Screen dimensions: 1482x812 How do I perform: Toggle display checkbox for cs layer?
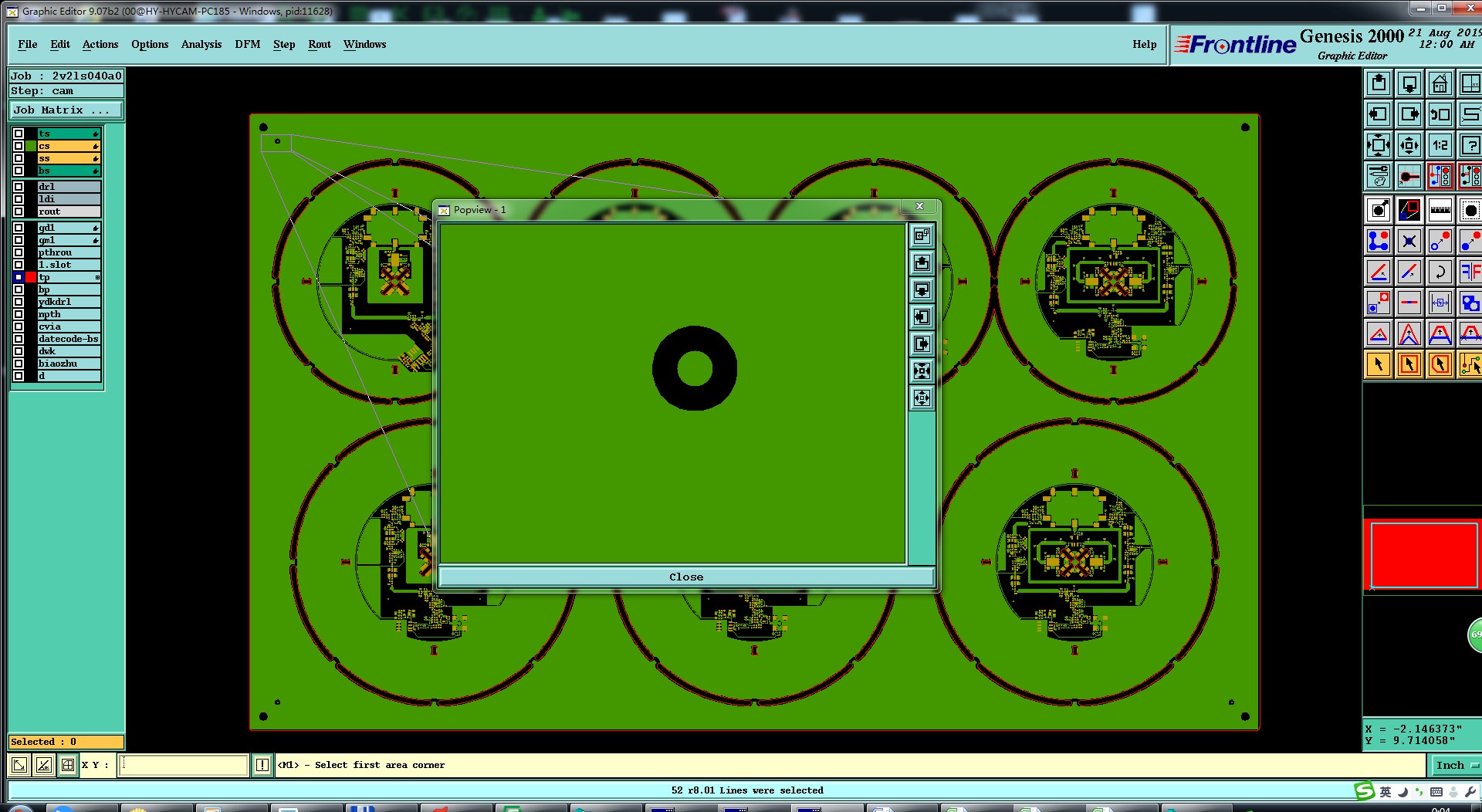tap(19, 146)
